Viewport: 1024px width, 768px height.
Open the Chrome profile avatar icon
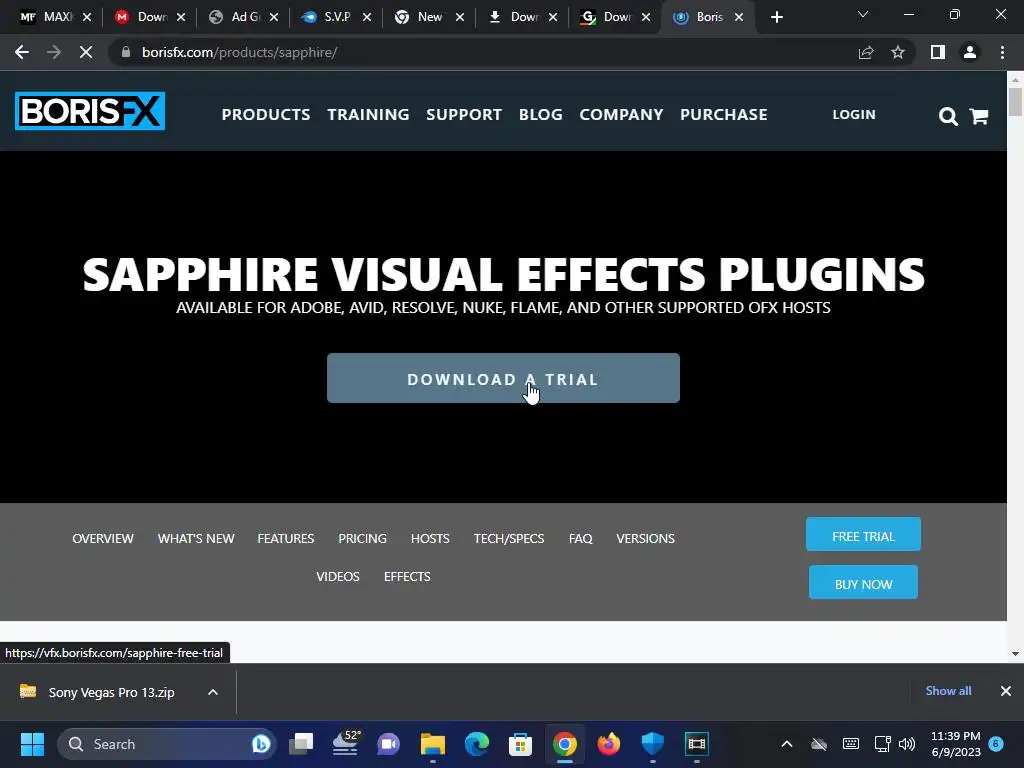pos(970,52)
